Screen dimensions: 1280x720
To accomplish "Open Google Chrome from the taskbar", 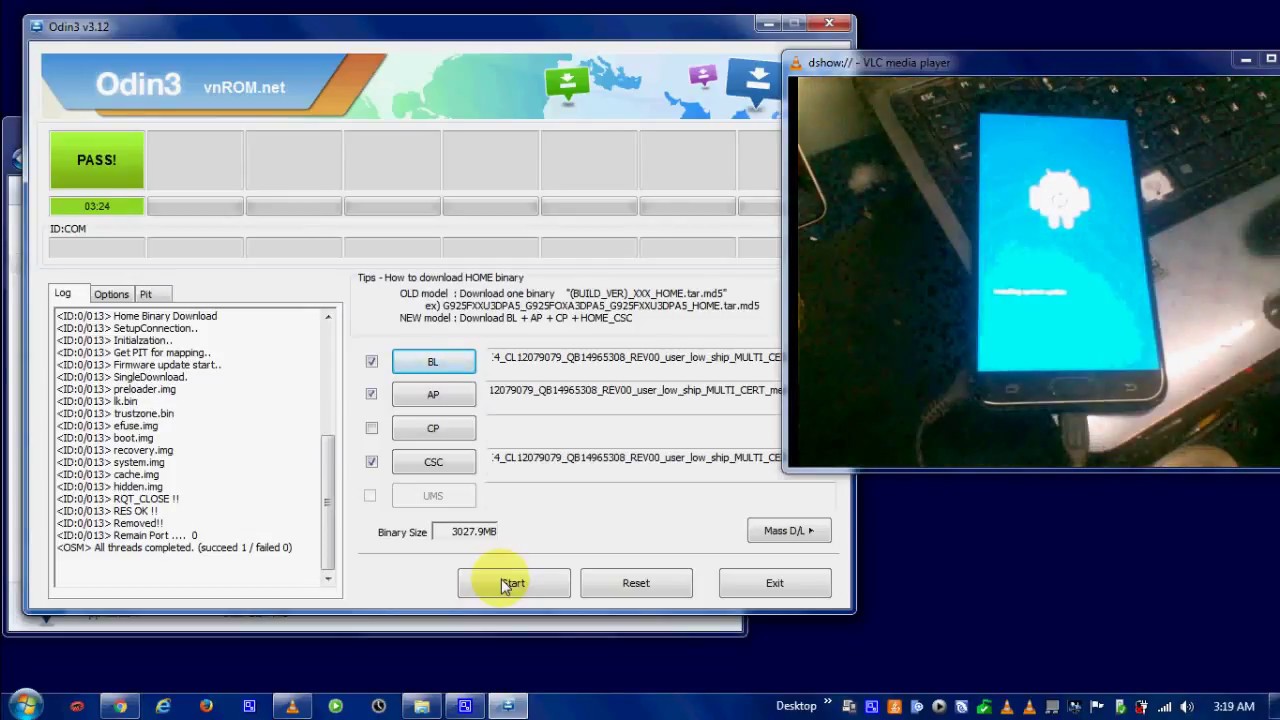I will pyautogui.click(x=120, y=707).
